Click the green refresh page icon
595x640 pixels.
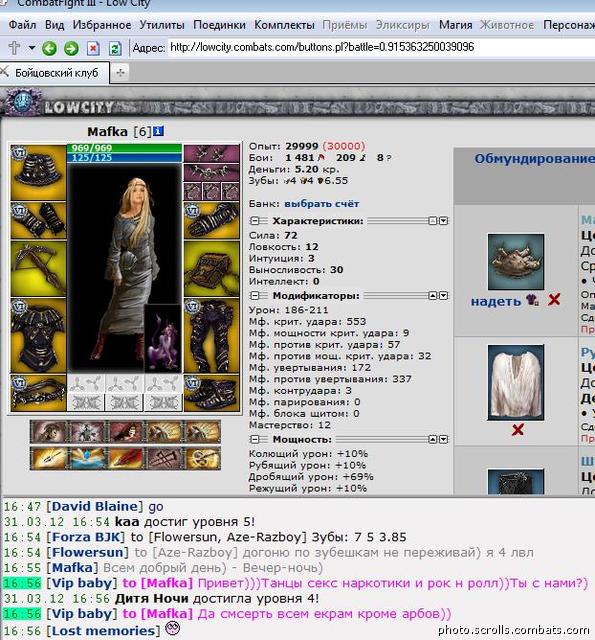point(115,49)
